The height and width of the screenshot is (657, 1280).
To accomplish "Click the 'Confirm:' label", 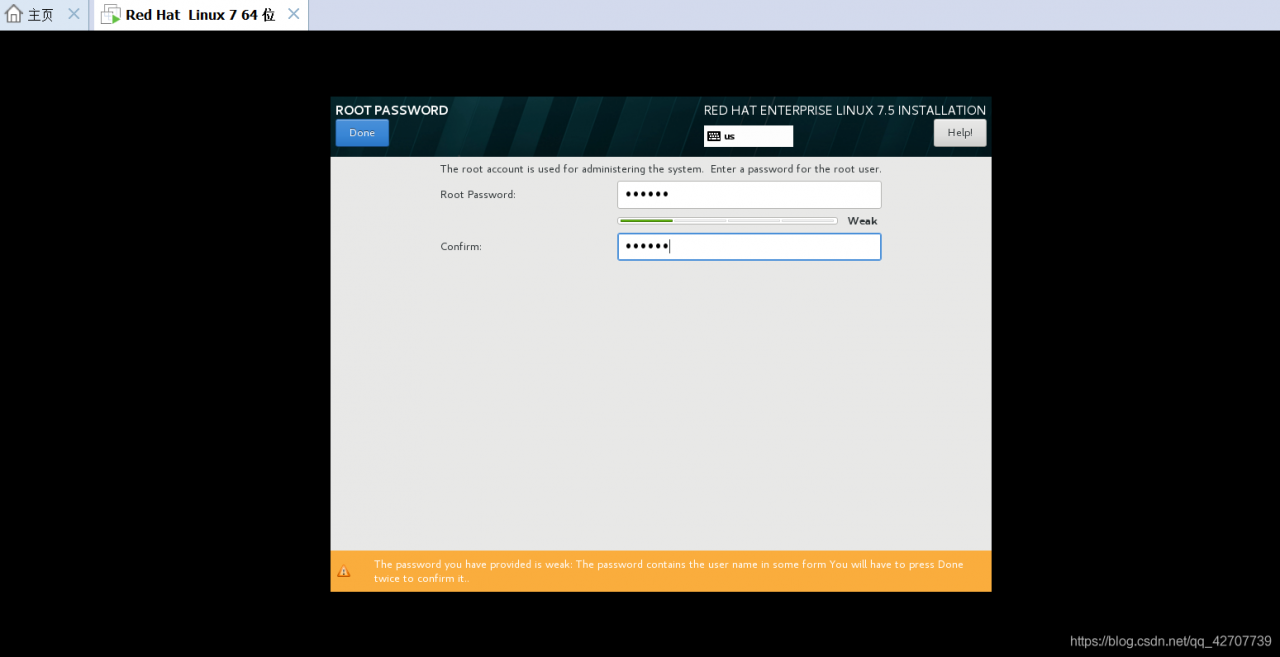I will tap(461, 246).
